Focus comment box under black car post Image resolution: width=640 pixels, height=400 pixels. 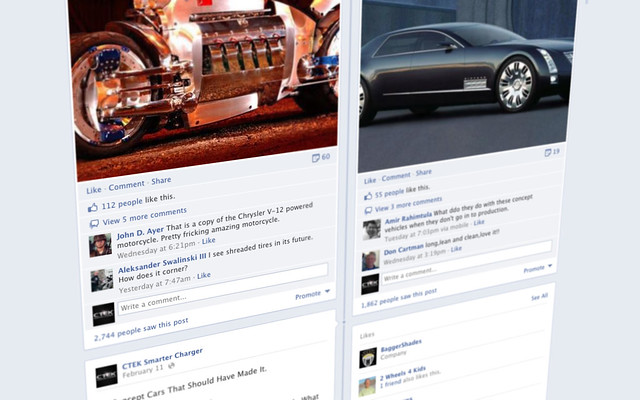467,262
